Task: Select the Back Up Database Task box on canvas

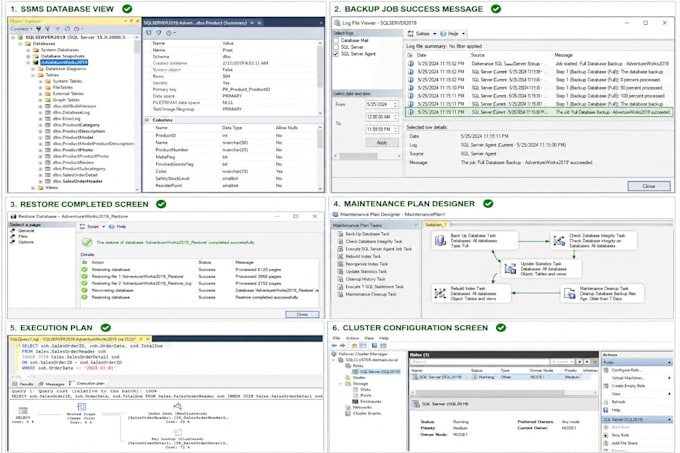Action: pos(474,240)
